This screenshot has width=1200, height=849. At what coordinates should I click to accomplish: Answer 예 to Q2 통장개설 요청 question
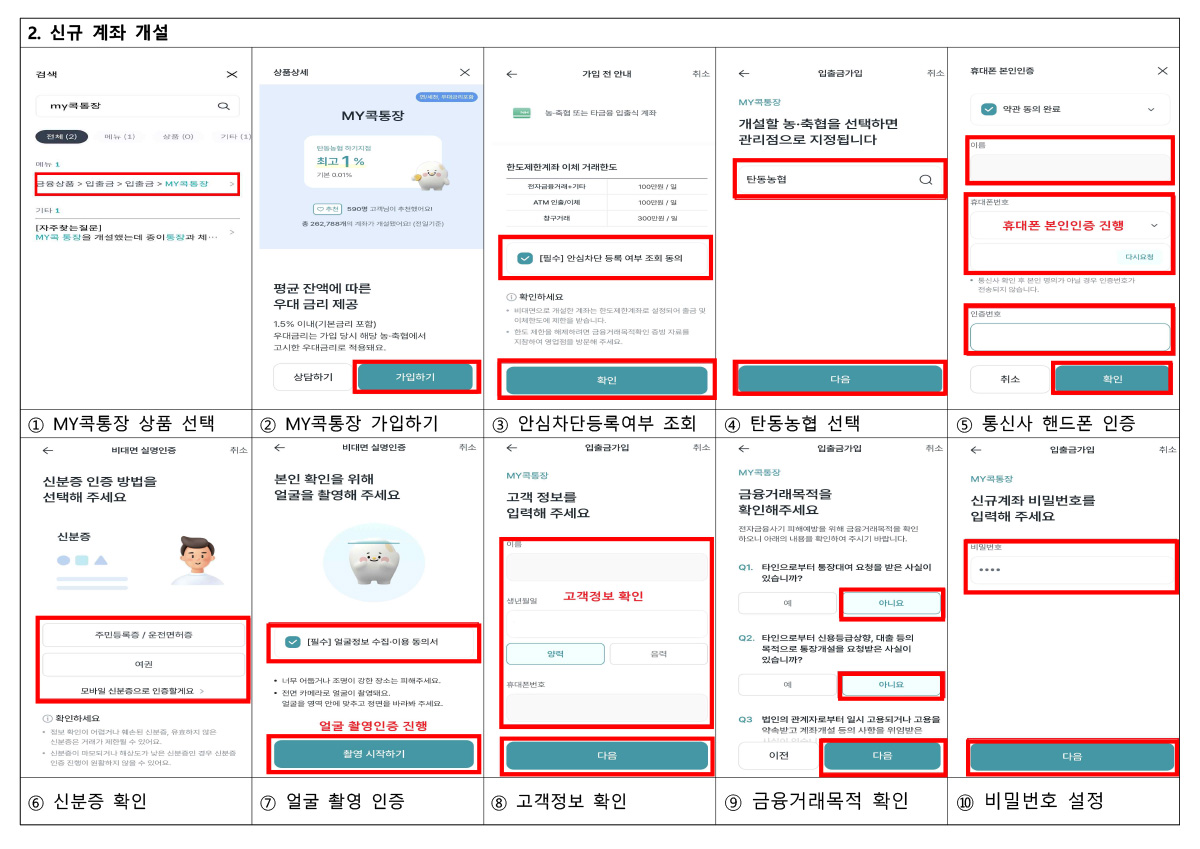[x=787, y=685]
